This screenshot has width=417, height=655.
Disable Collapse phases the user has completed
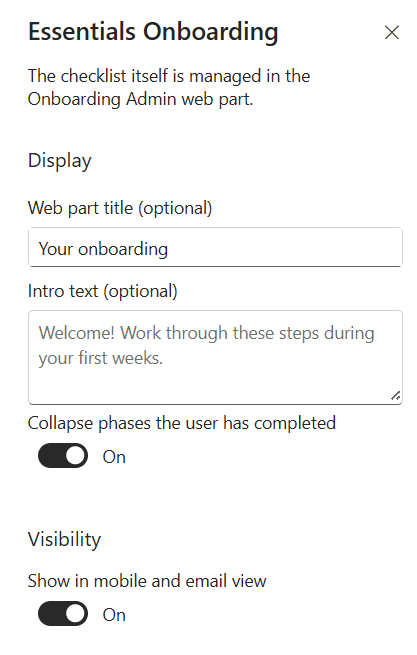click(x=63, y=456)
